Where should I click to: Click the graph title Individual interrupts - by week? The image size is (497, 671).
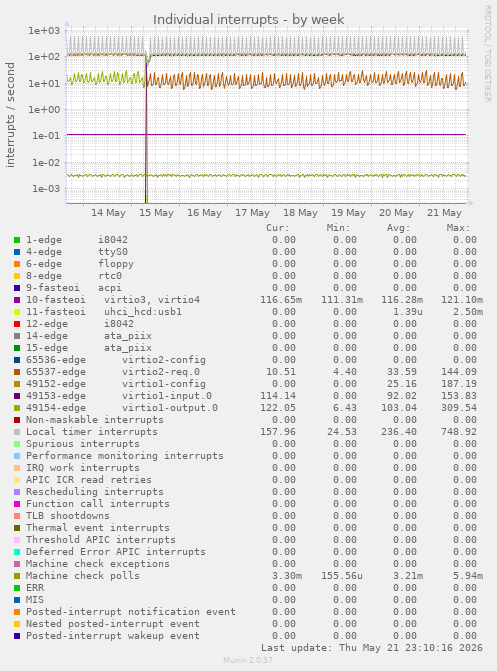(248, 20)
